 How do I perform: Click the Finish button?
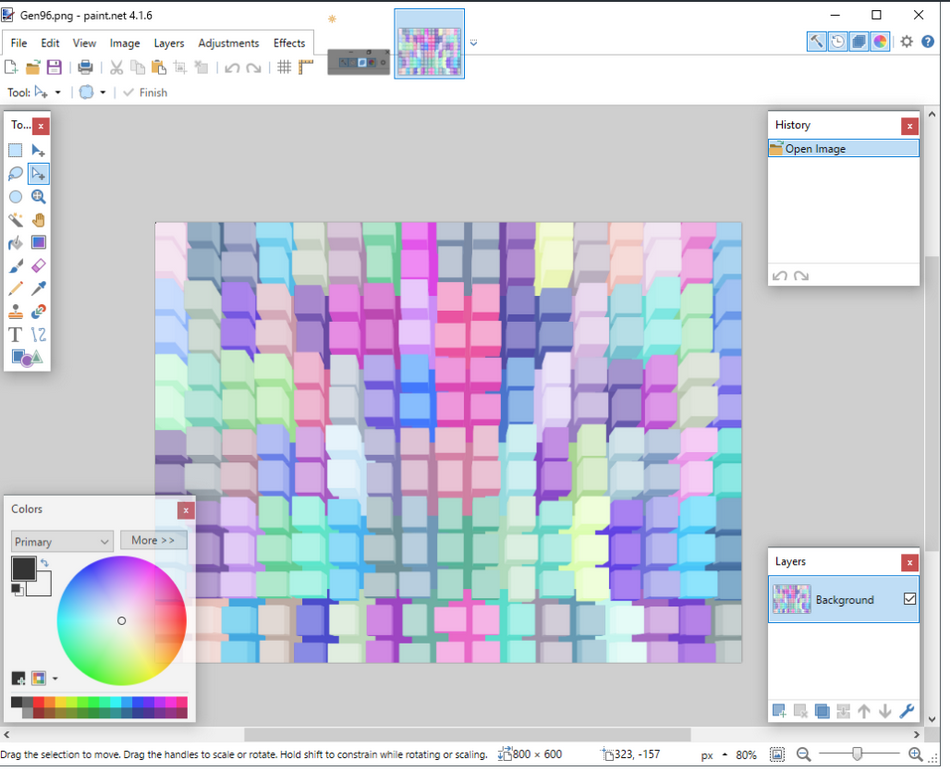click(145, 93)
